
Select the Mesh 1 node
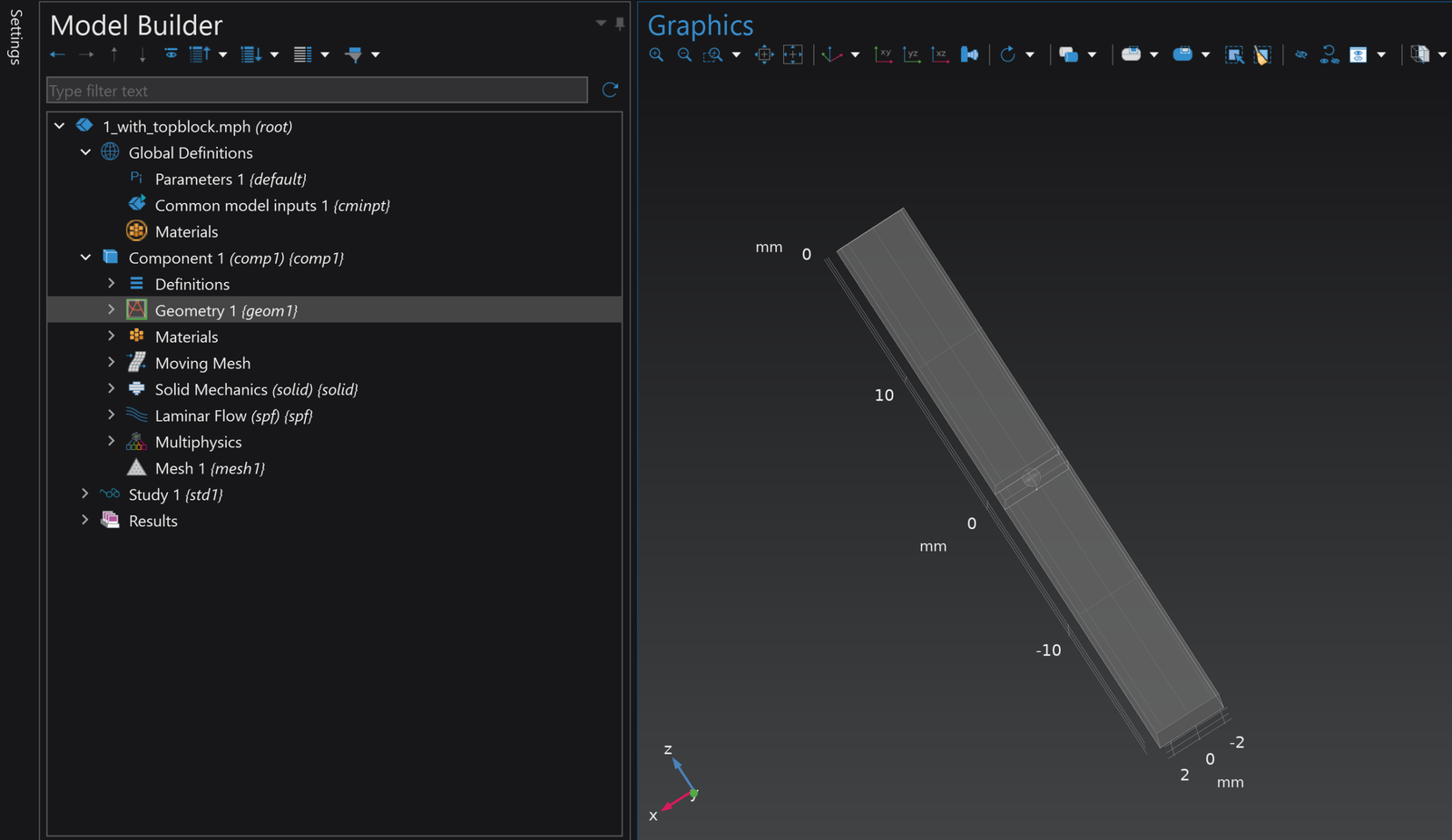209,468
